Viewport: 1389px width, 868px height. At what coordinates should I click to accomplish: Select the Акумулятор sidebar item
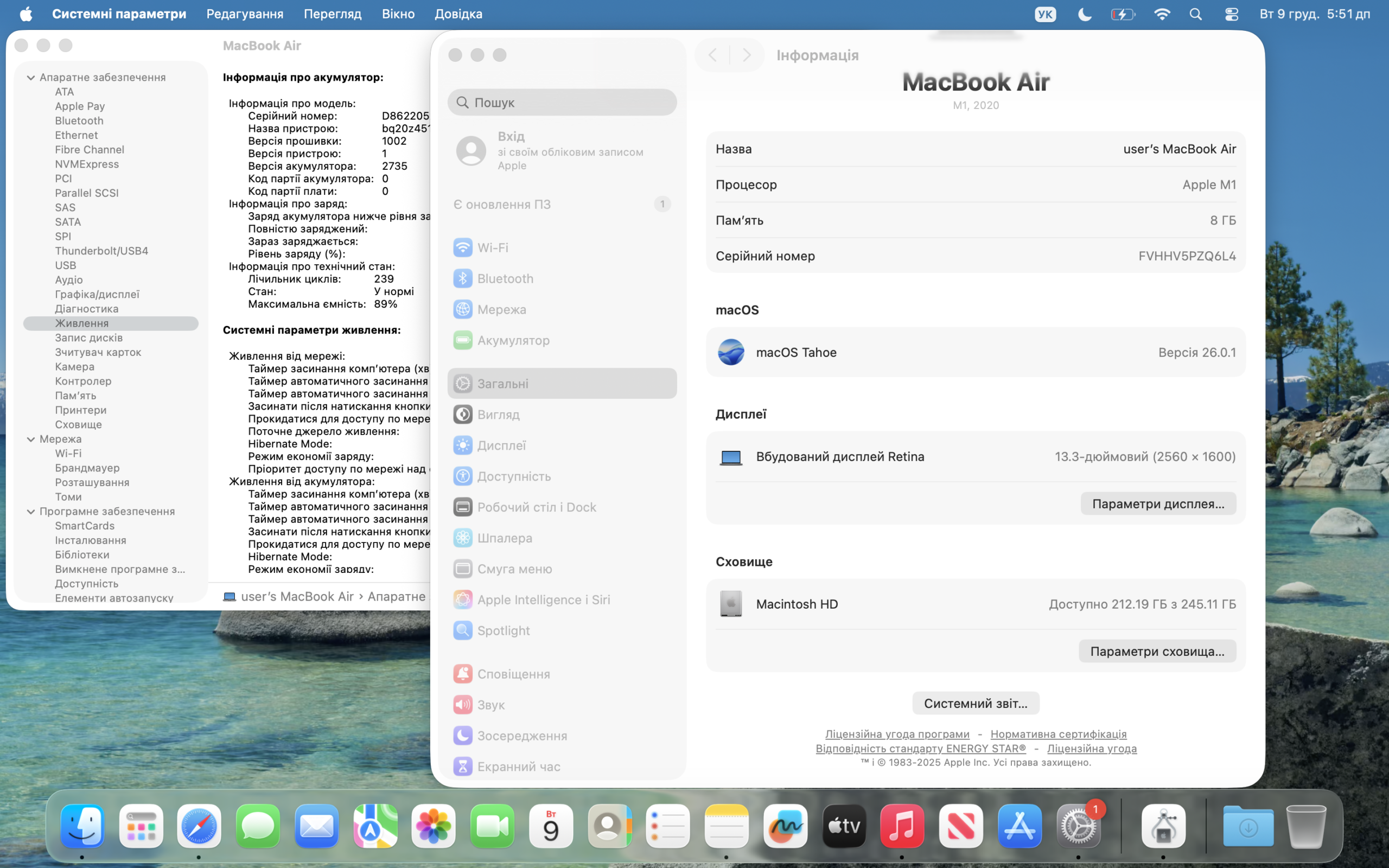click(x=513, y=341)
